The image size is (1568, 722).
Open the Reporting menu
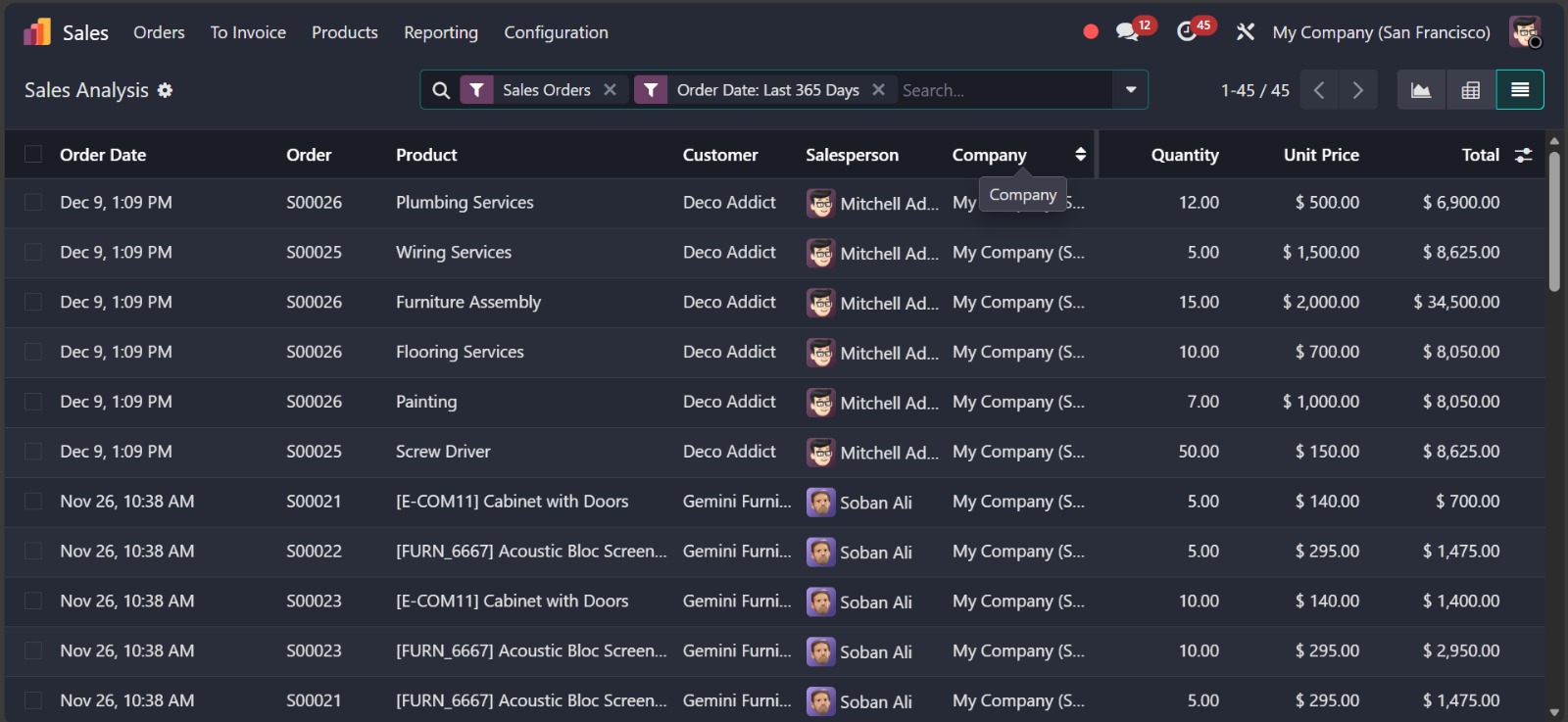[x=441, y=32]
